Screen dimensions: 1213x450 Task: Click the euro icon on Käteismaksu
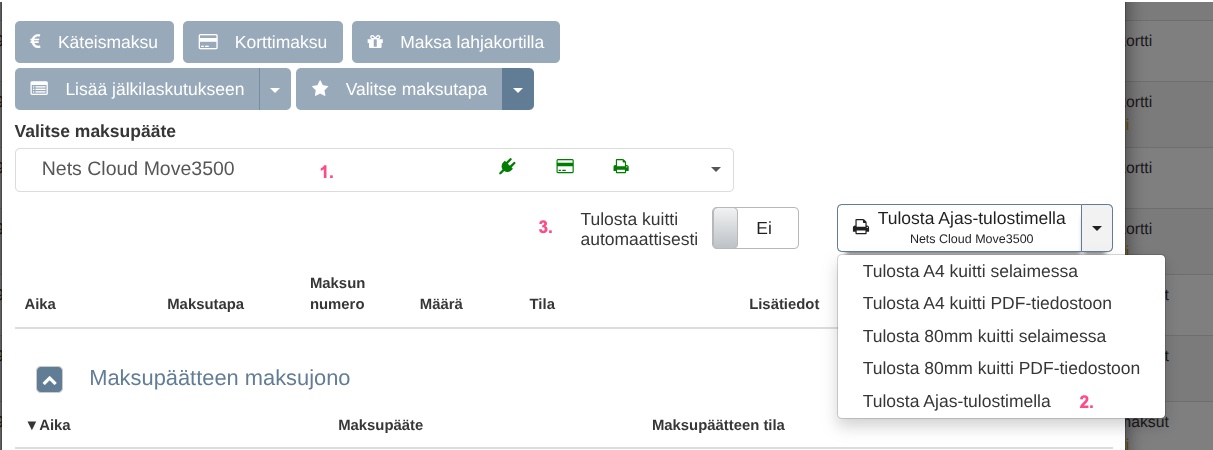click(x=35, y=43)
